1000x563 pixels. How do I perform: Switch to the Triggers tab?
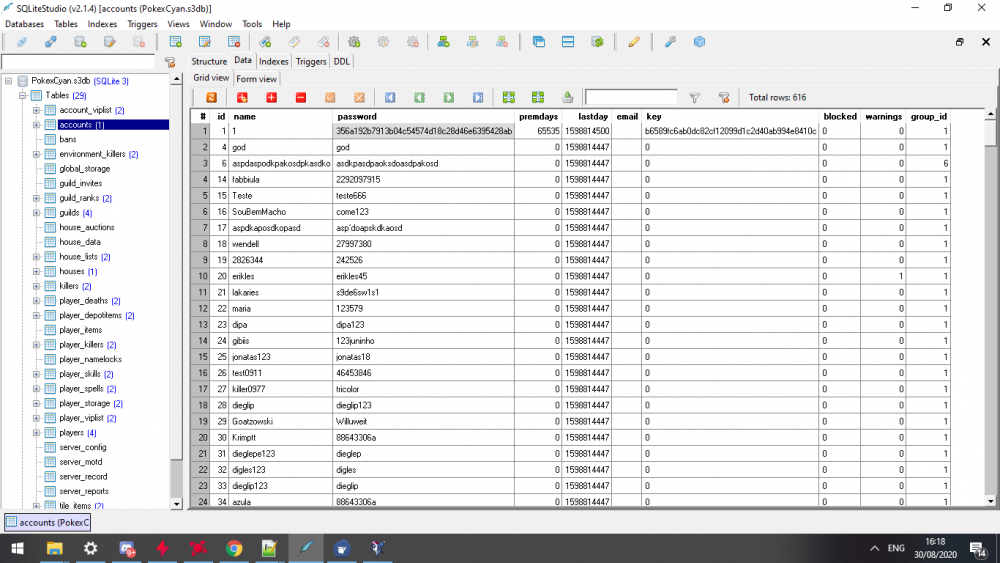tap(311, 61)
